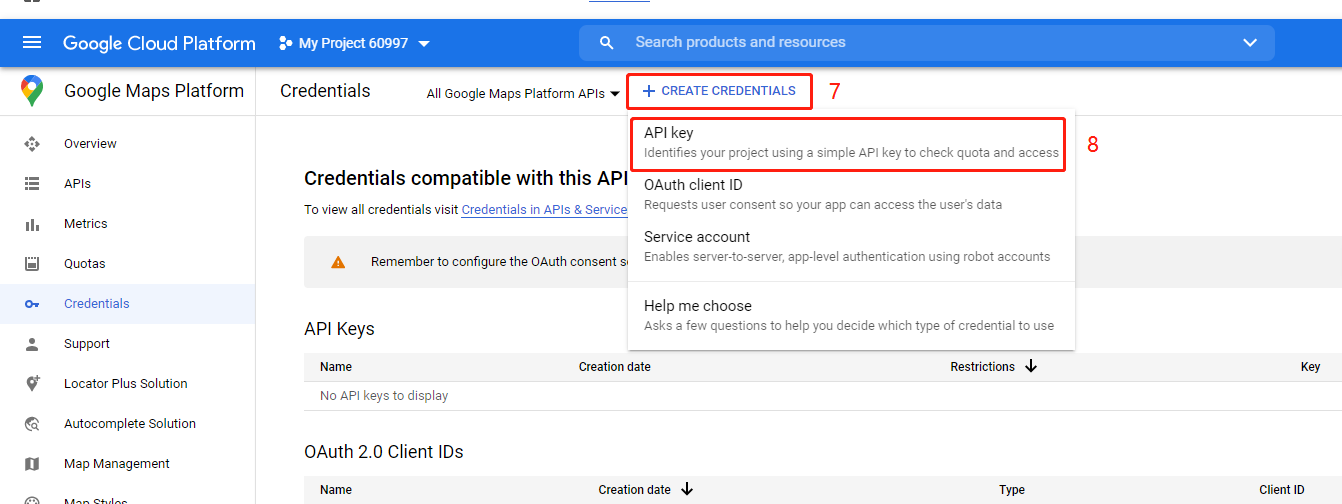Click the Google Cloud Platform title
The image size is (1342, 504).
[159, 43]
